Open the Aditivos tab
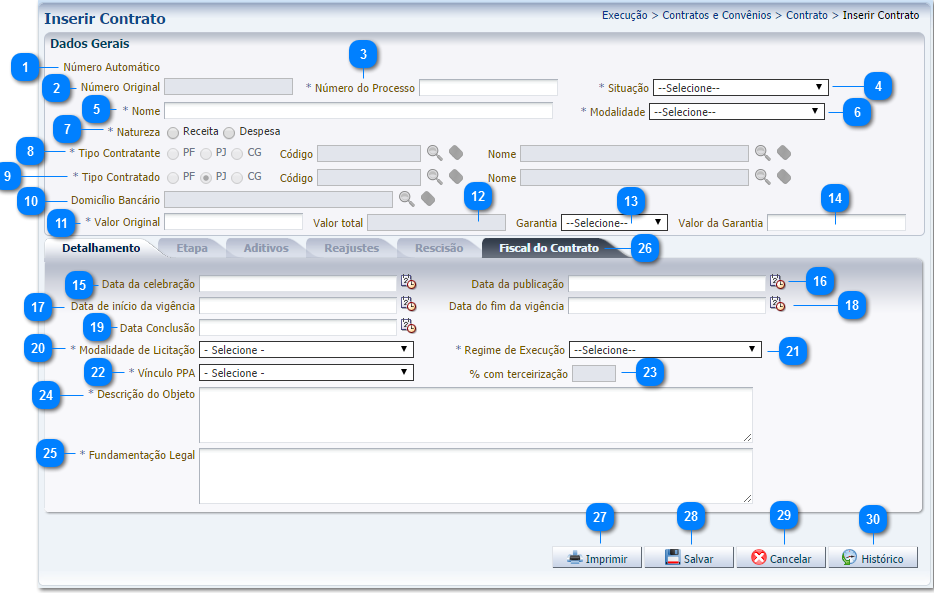This screenshot has height=593, width=934. click(266, 247)
